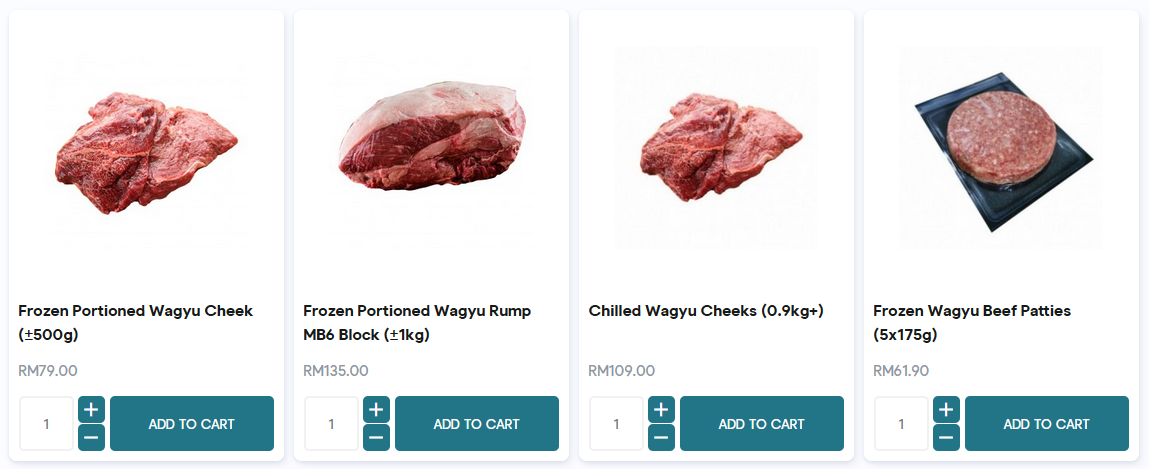
Task: Decrease quantity for Chilled Wagyu Cheeks
Action: [x=661, y=437]
